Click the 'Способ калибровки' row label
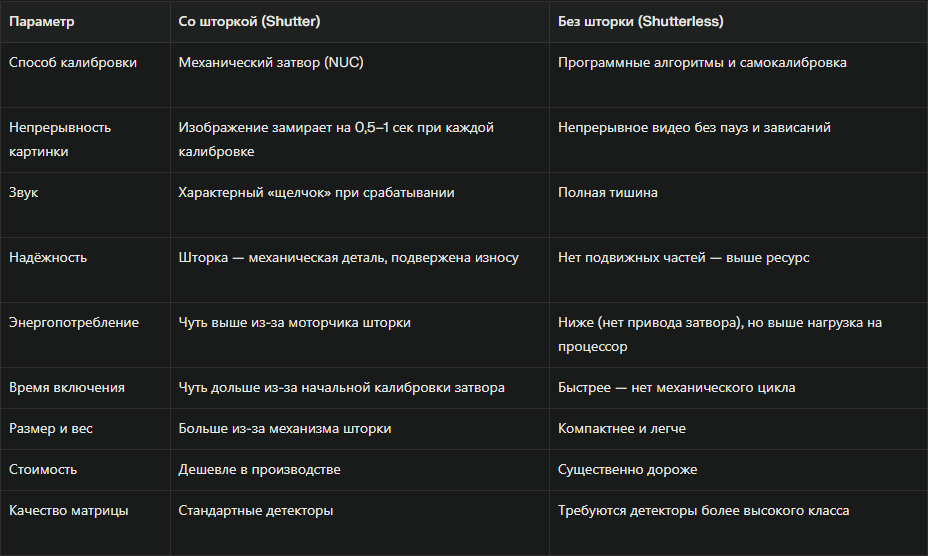Viewport: 928px width, 556px height. coord(73,62)
